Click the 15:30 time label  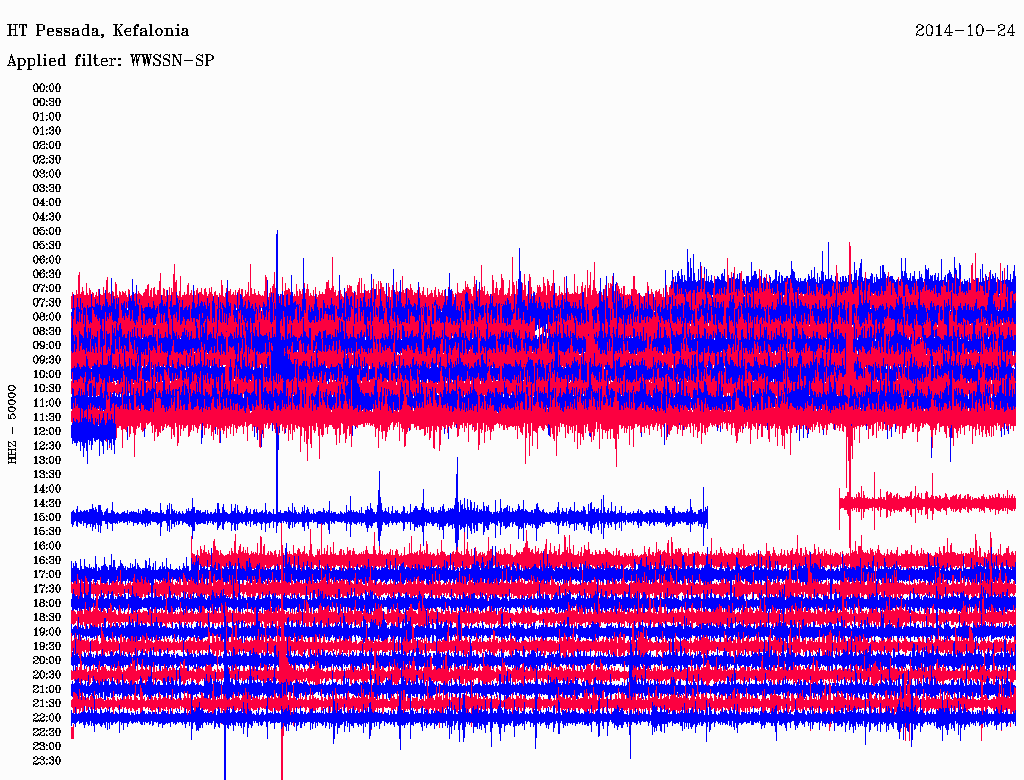point(47,532)
